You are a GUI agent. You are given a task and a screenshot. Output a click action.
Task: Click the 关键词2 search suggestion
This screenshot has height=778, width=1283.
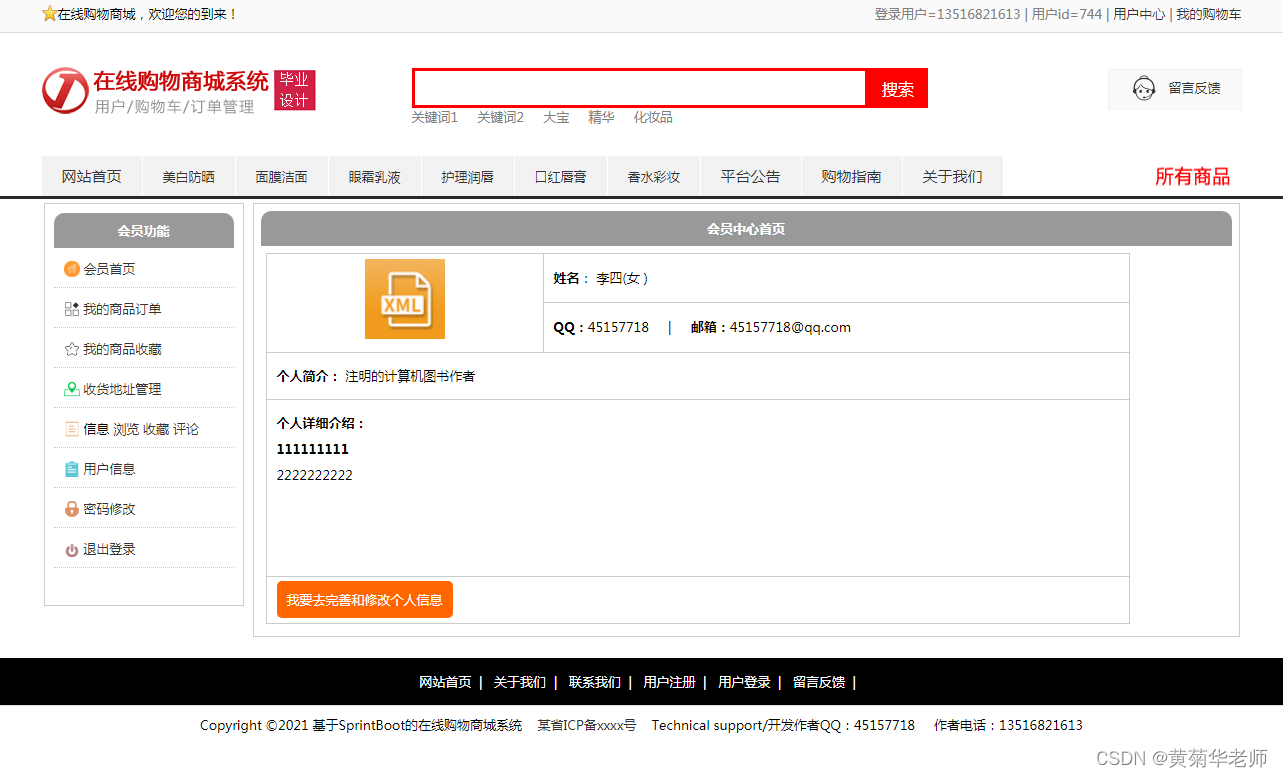click(x=500, y=117)
